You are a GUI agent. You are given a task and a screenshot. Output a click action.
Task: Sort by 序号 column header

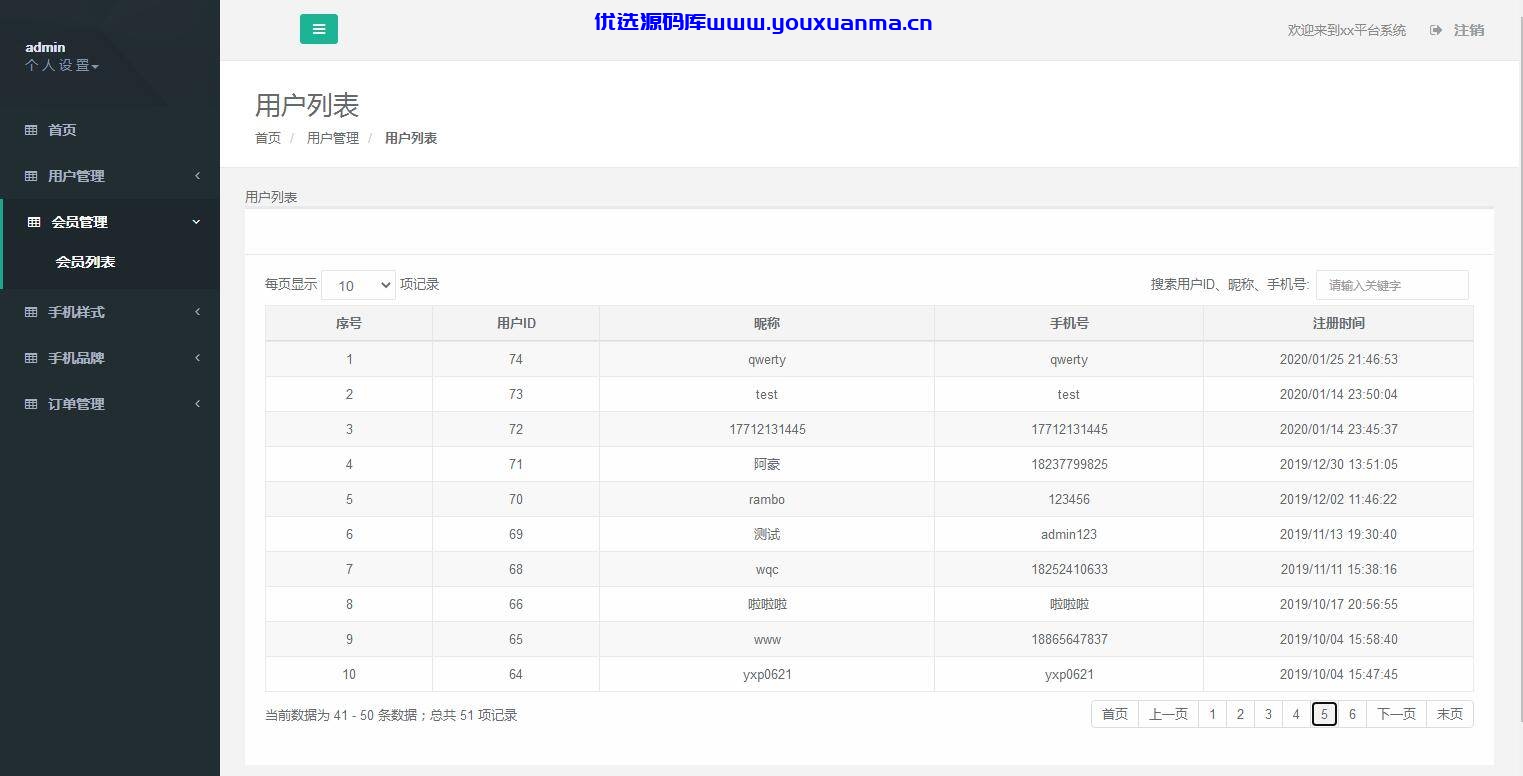[349, 323]
